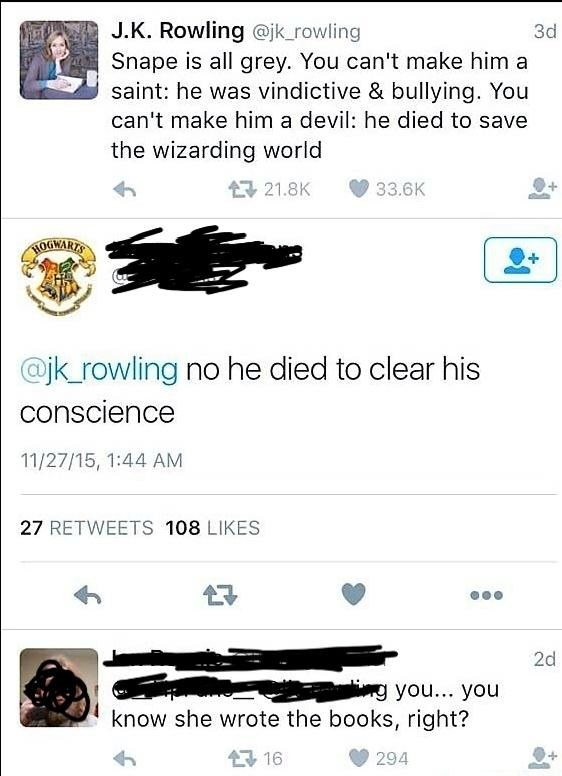Like the tweet showing 33.6K likes

click(x=359, y=189)
